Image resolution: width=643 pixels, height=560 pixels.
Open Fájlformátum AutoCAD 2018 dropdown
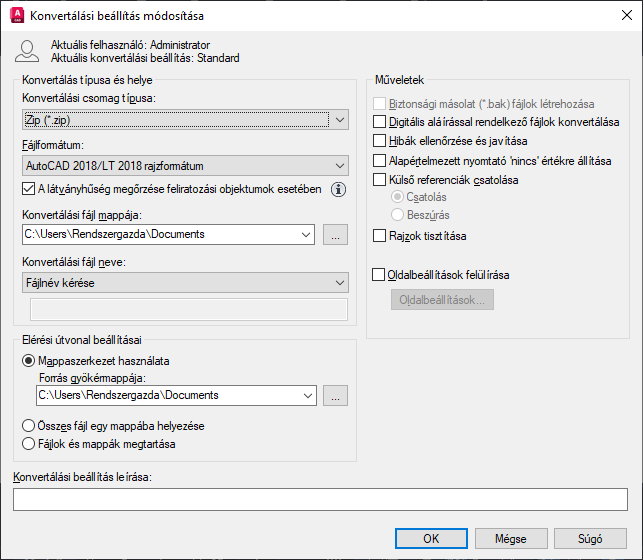[185, 166]
